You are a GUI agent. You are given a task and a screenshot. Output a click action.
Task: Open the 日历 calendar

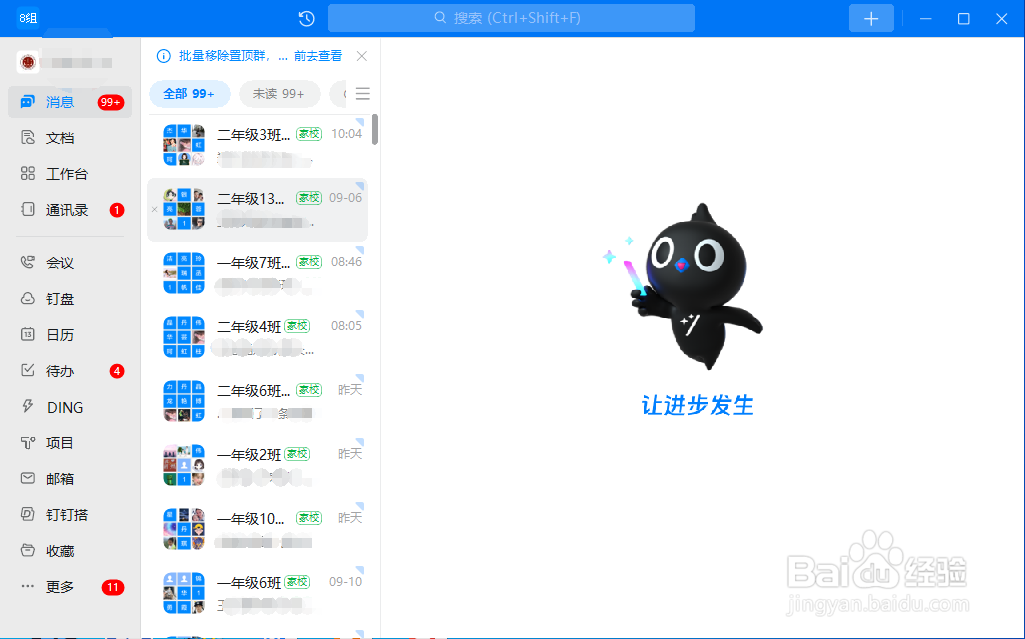pyautogui.click(x=70, y=335)
